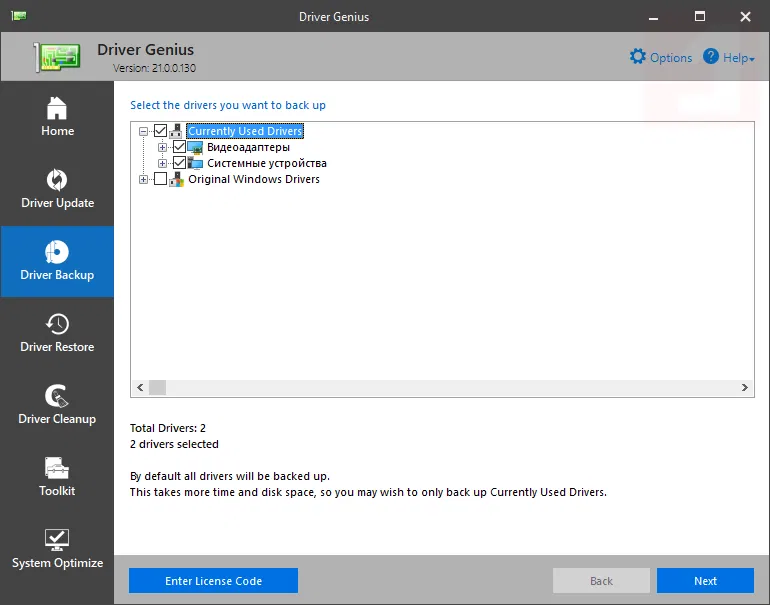This screenshot has width=770, height=605.
Task: Open Driver Cleanup label
Action: (57, 419)
